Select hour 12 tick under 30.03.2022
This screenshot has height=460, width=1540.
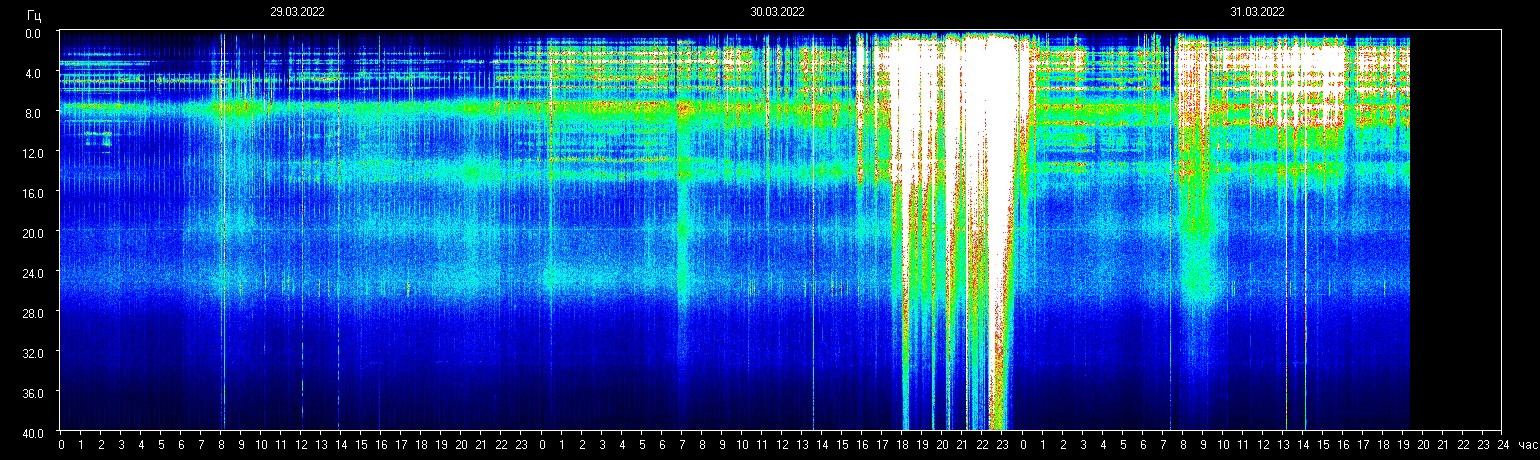(x=782, y=444)
